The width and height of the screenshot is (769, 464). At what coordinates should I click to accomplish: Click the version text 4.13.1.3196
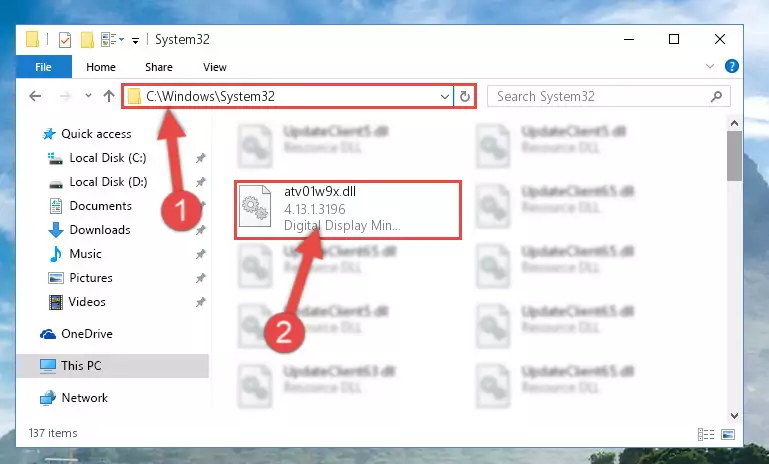[315, 209]
